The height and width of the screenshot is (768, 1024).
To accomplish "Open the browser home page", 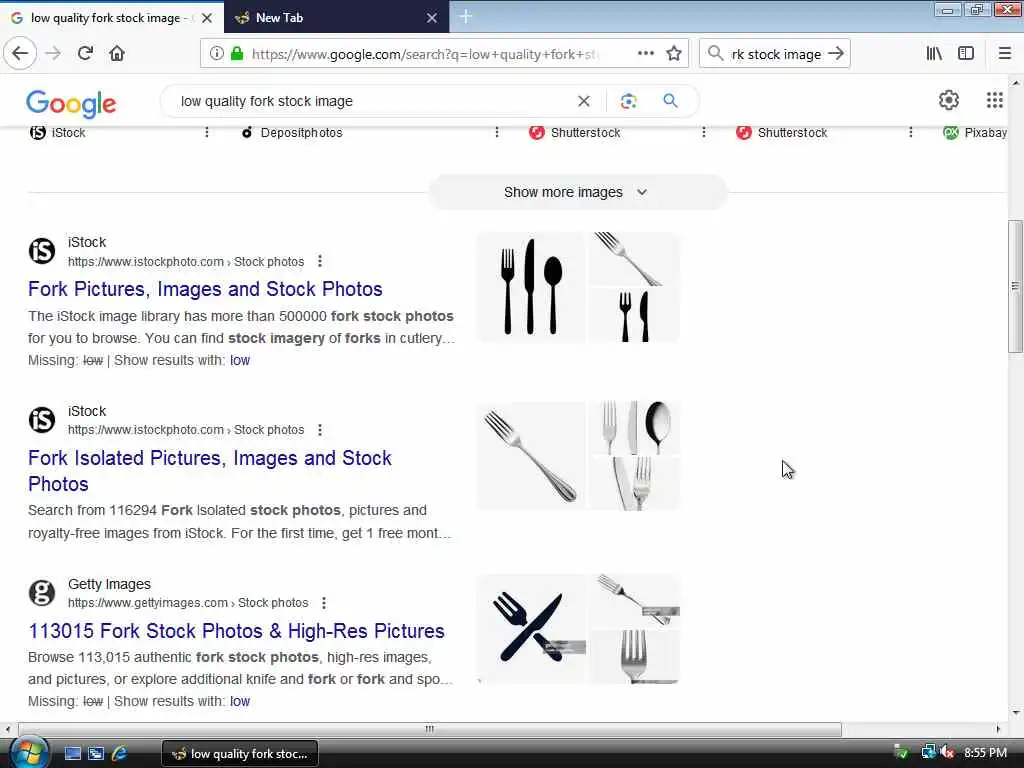I will click(117, 54).
